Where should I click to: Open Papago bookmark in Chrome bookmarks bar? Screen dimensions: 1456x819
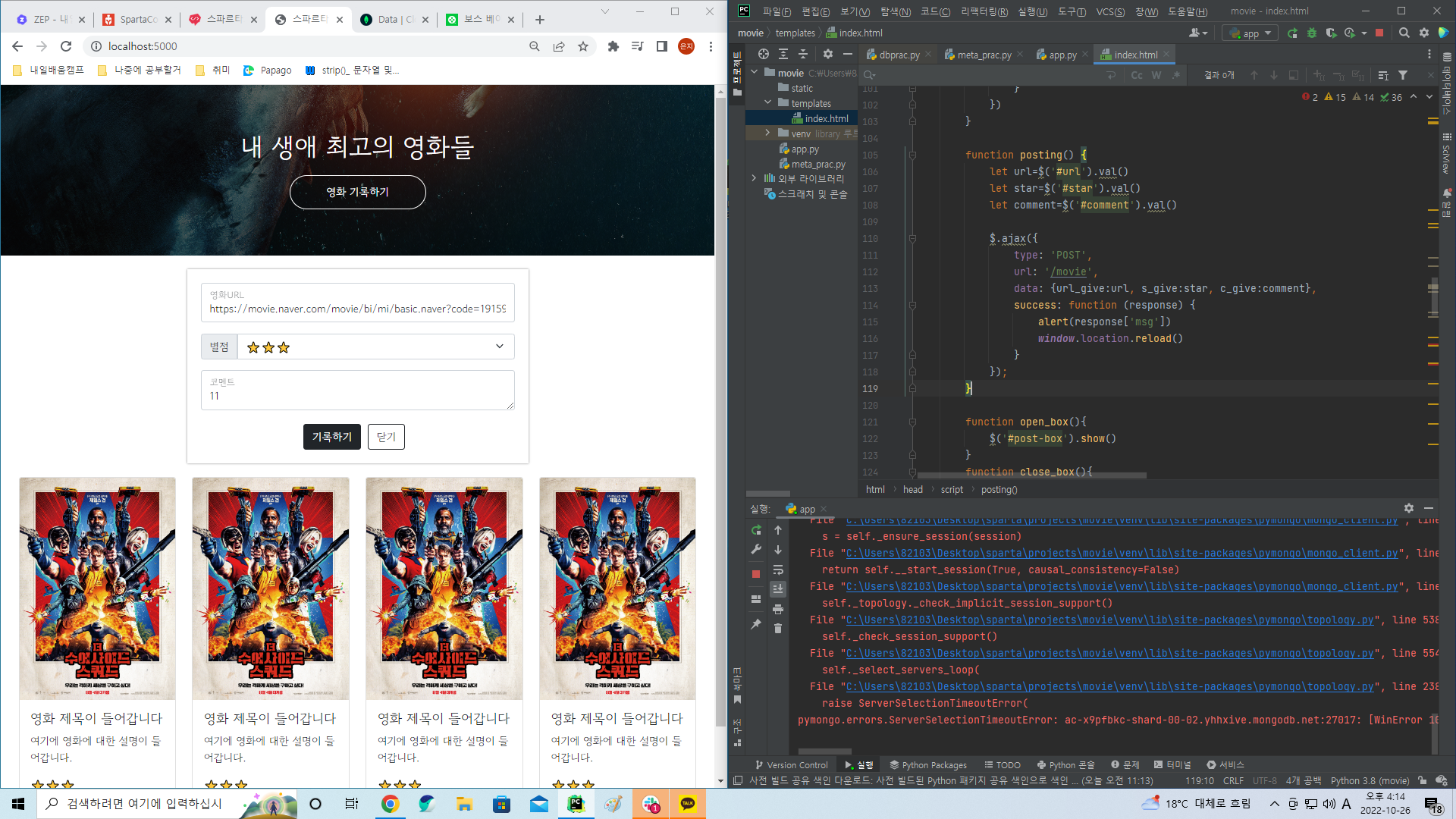pyautogui.click(x=267, y=70)
